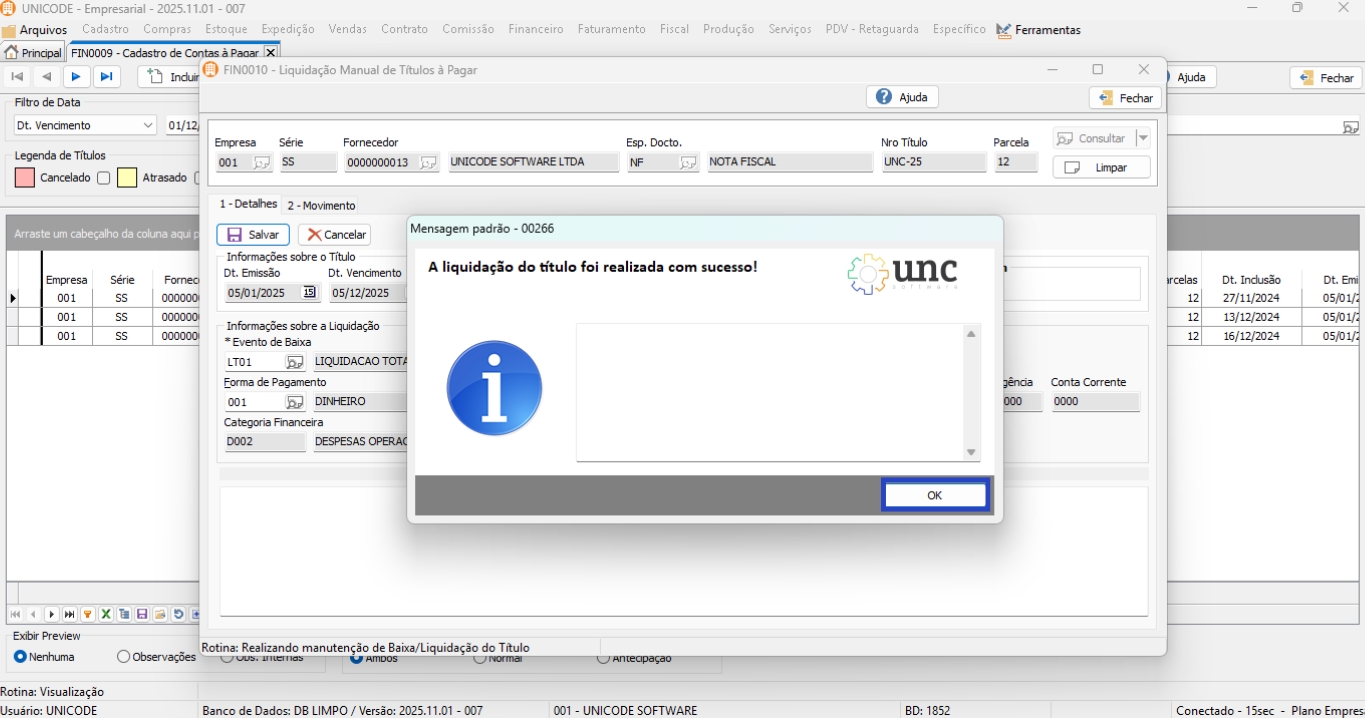Open the Fornecedor lookup search icon
1365x718 pixels.
[428, 163]
